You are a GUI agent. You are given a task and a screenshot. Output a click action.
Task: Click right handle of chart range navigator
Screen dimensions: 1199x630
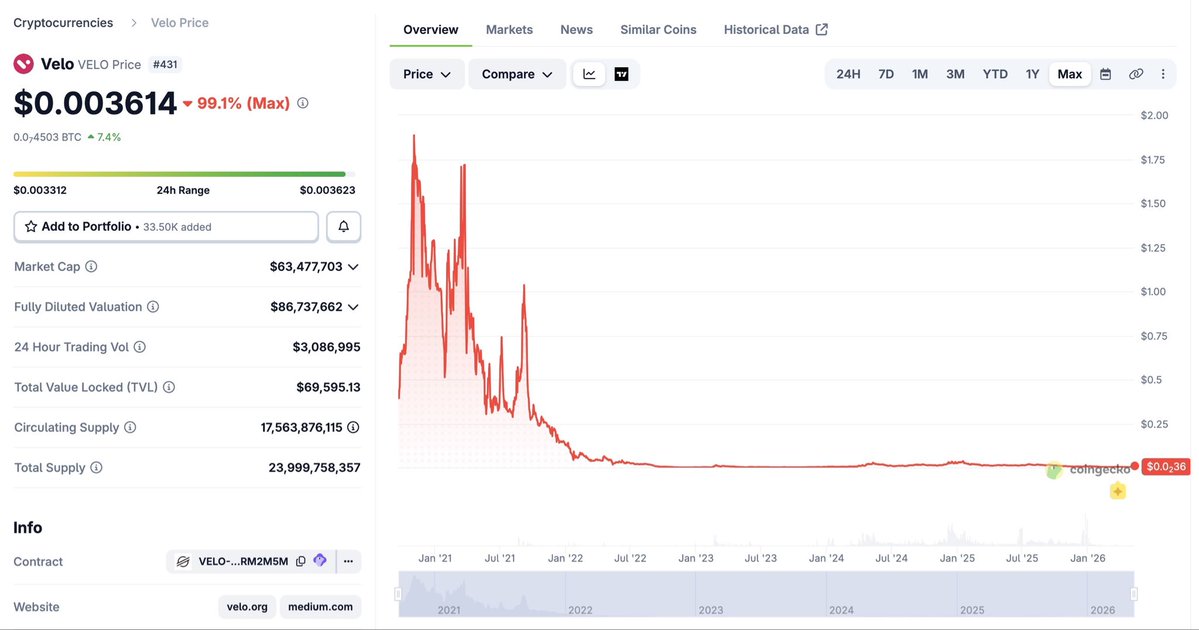(x=1134, y=594)
